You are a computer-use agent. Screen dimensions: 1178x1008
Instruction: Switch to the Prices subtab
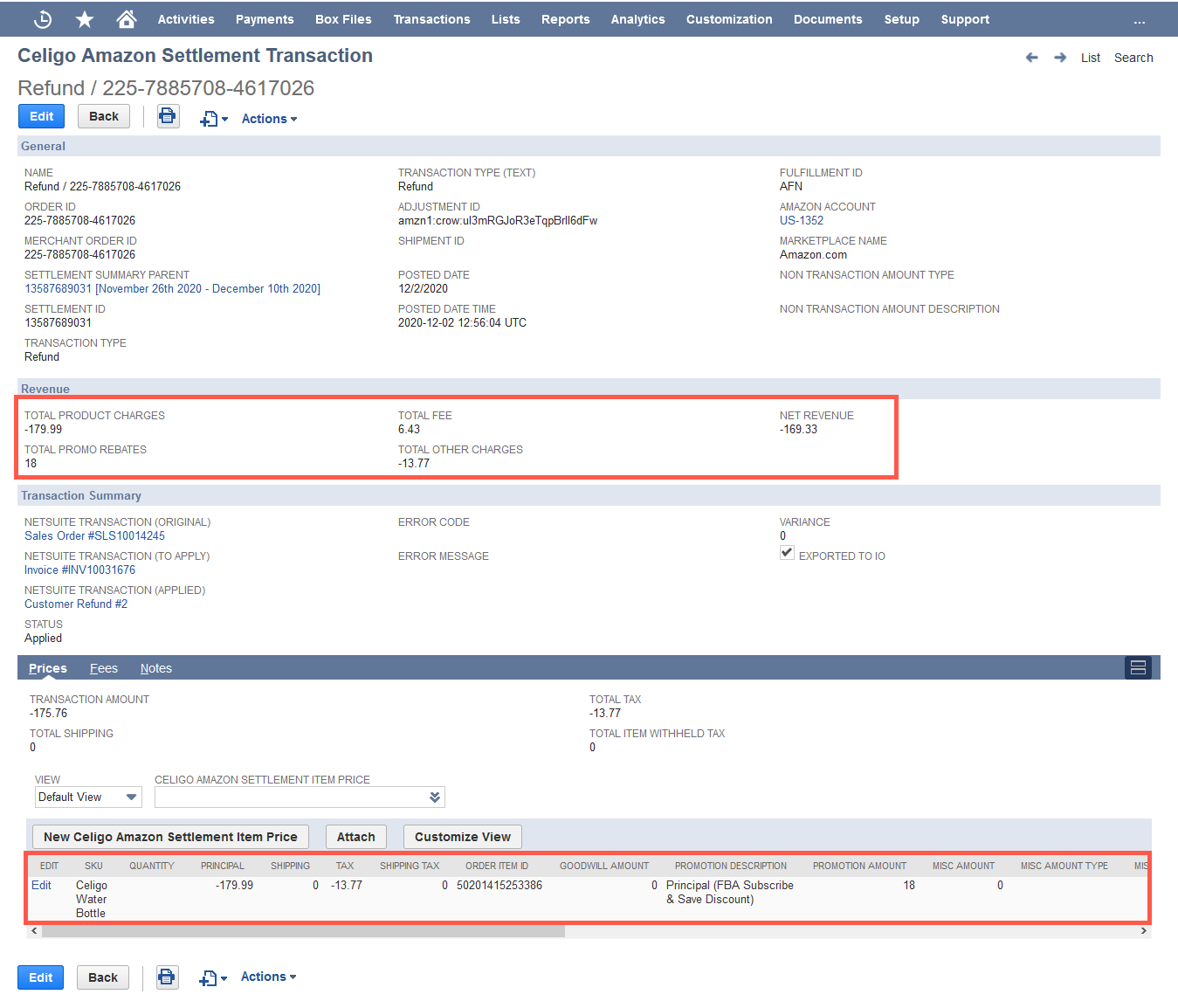[x=48, y=668]
